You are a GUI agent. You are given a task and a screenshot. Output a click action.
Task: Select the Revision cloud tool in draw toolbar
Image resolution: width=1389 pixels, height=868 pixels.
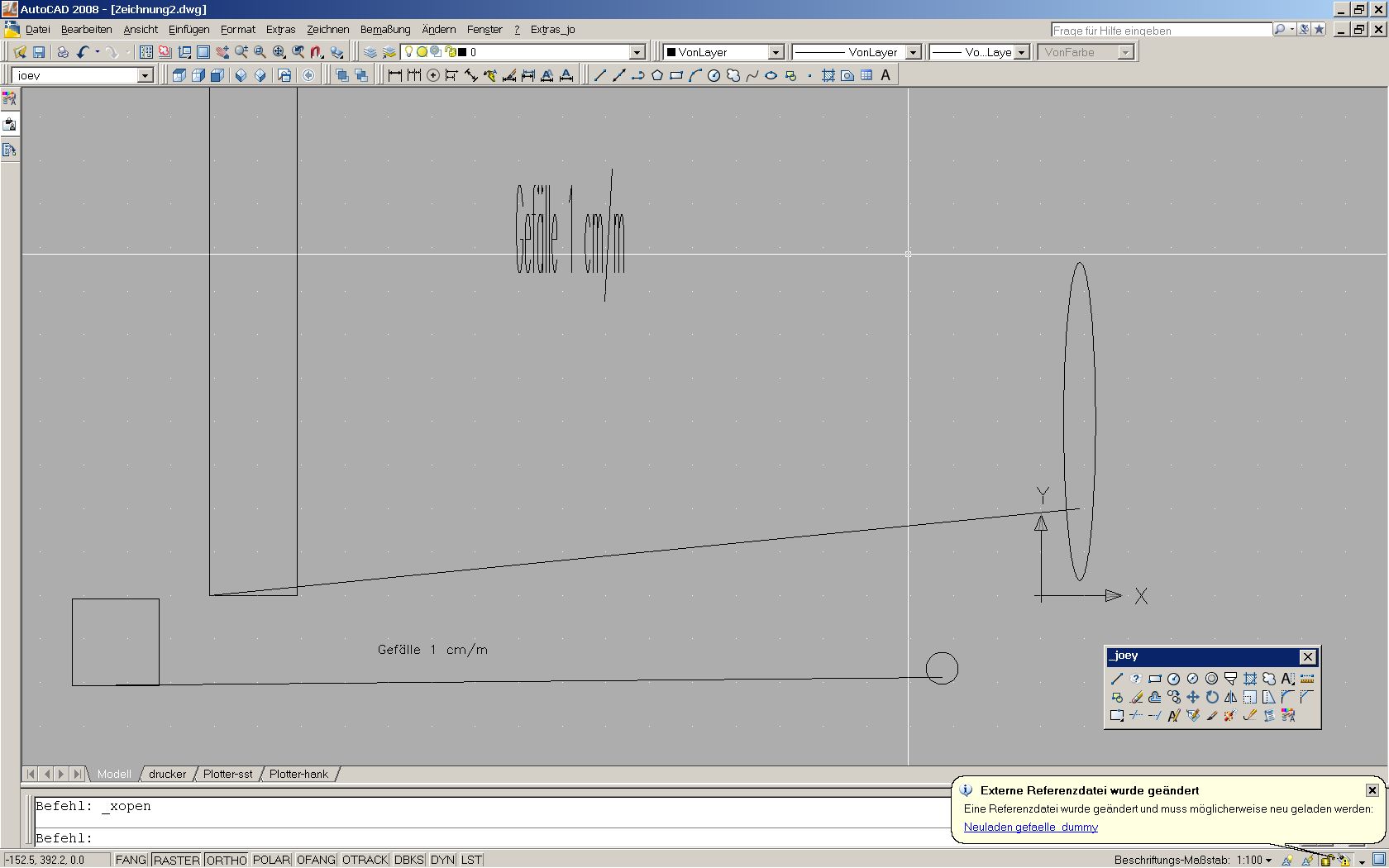[x=733, y=75]
